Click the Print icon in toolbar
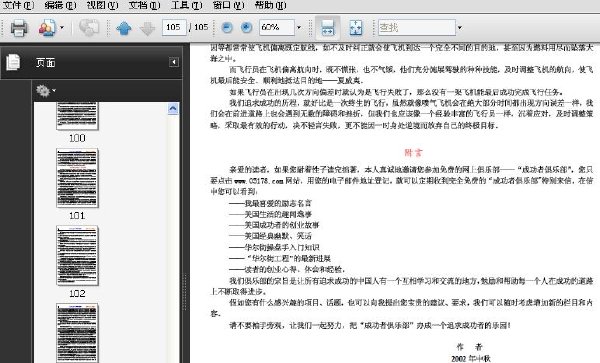 19,28
